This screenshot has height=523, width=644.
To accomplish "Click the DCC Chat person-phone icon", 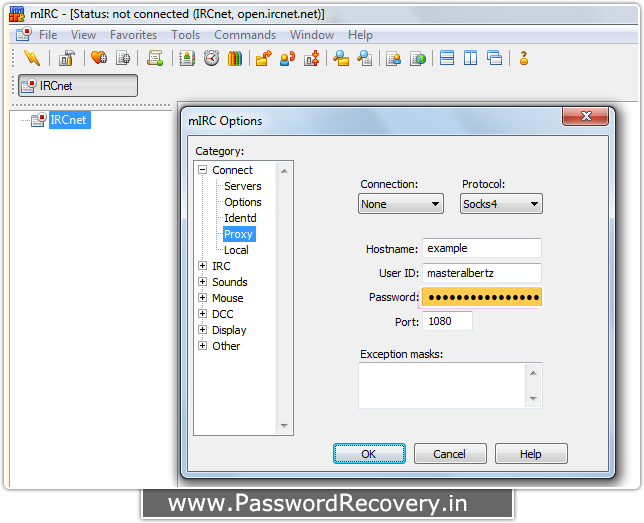I will pos(288,58).
